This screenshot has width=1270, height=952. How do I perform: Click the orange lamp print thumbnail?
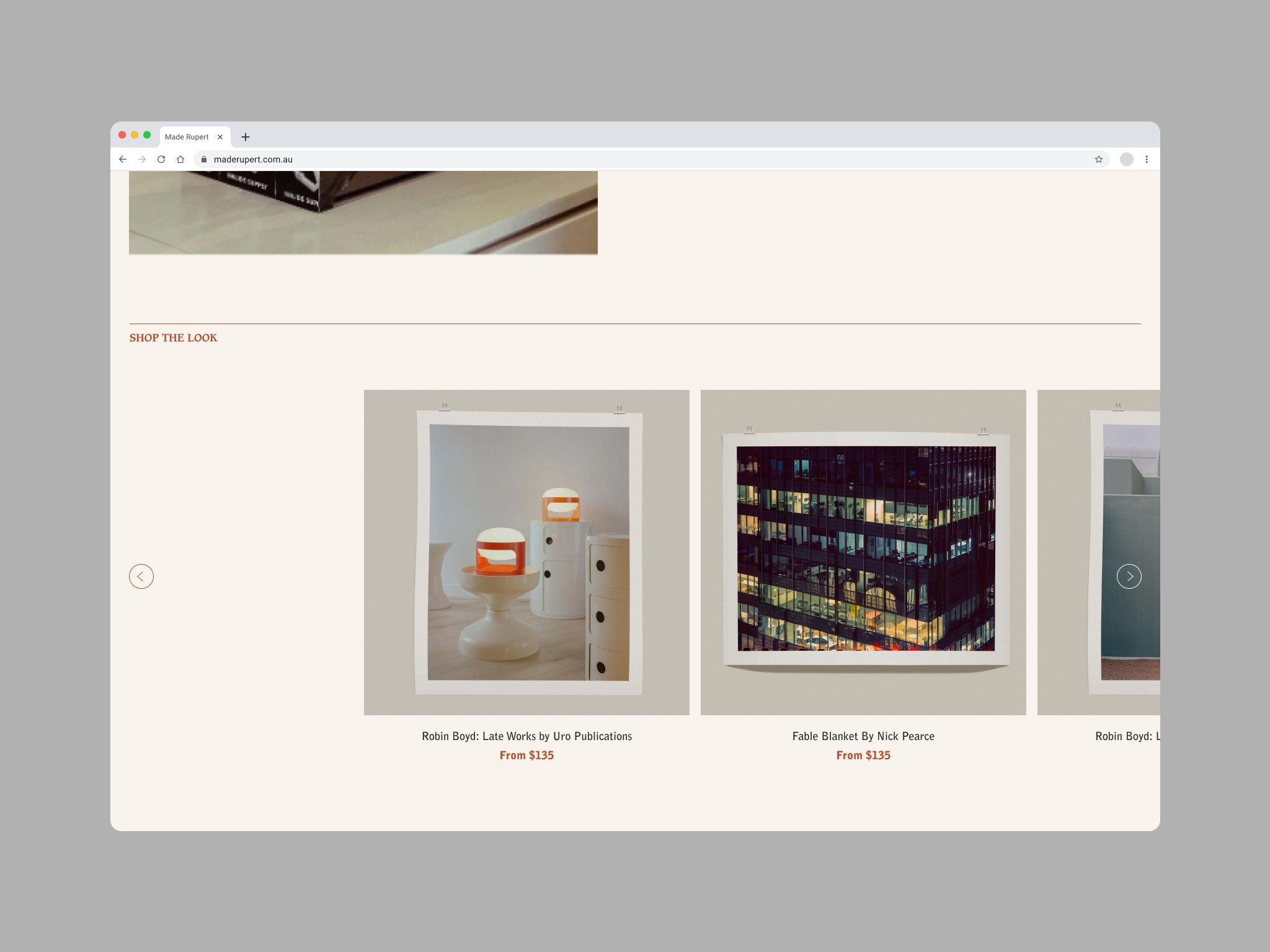pyautogui.click(x=526, y=552)
